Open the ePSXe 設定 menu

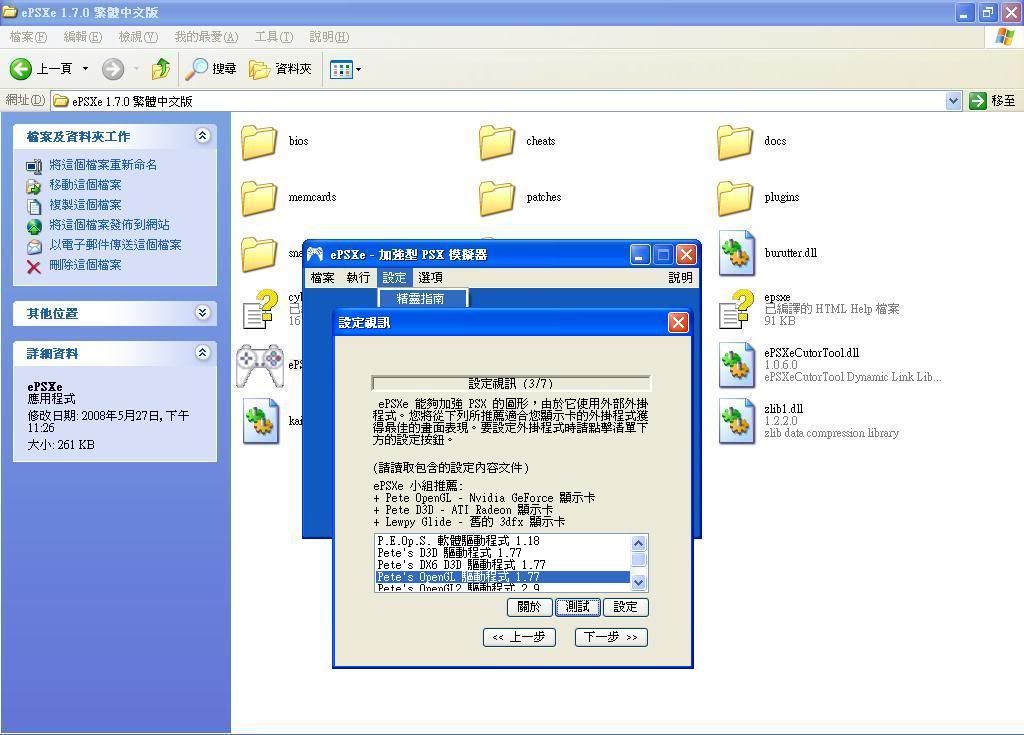[394, 278]
